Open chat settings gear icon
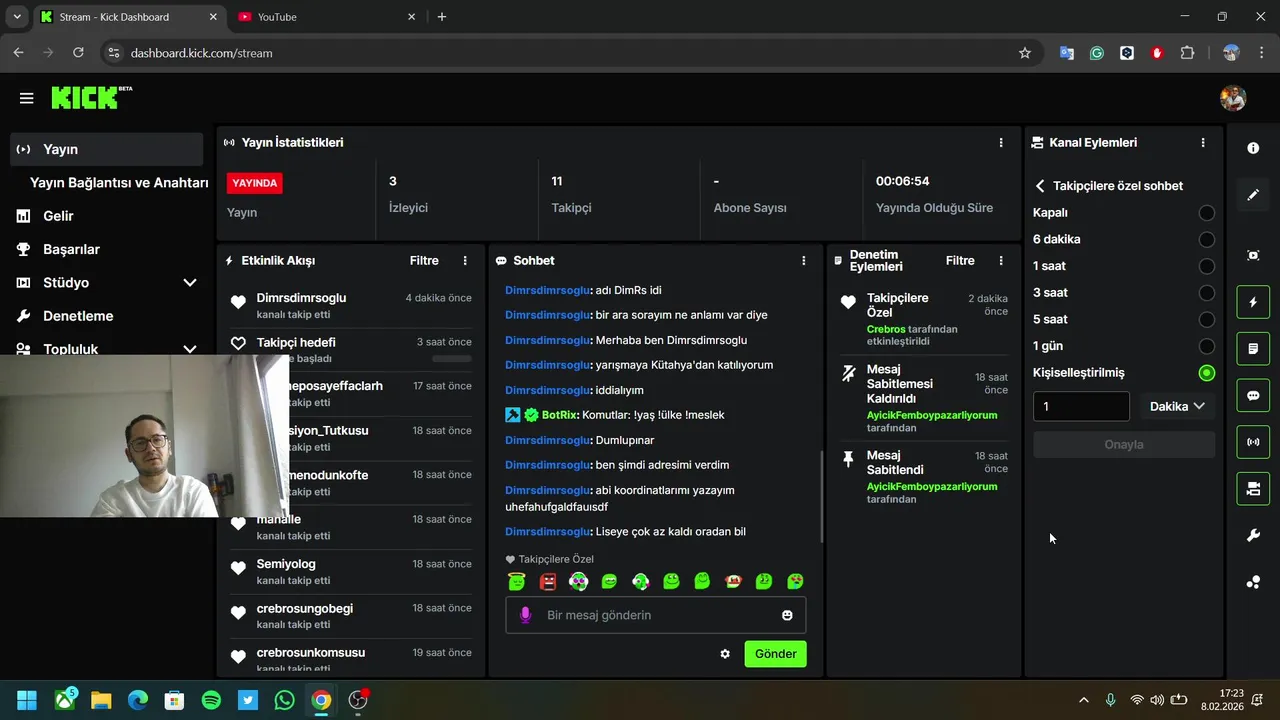1280x720 pixels. 725,654
